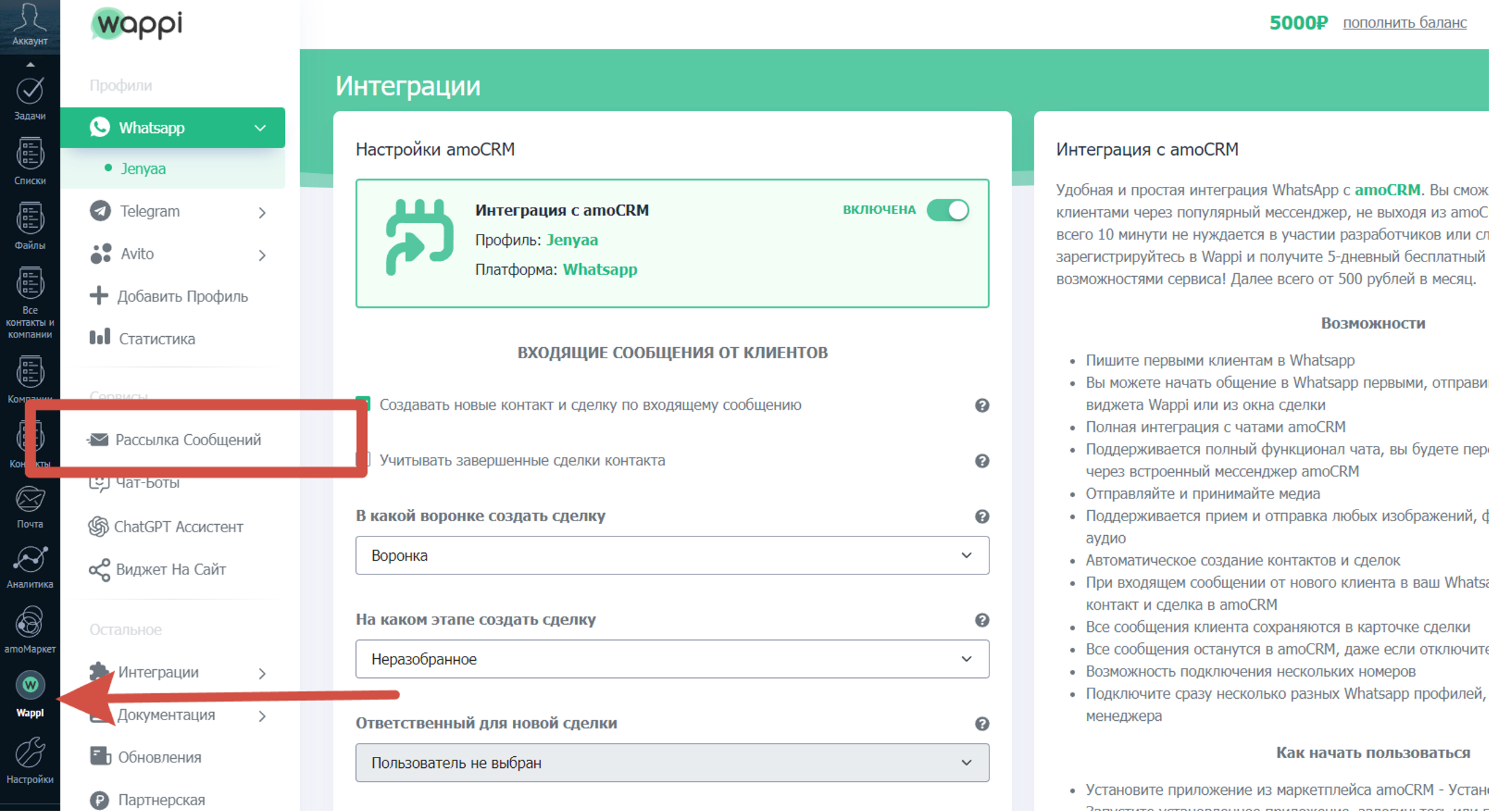Click help icon beside В какой воронке
This screenshot has width=1490, height=812.
(982, 517)
